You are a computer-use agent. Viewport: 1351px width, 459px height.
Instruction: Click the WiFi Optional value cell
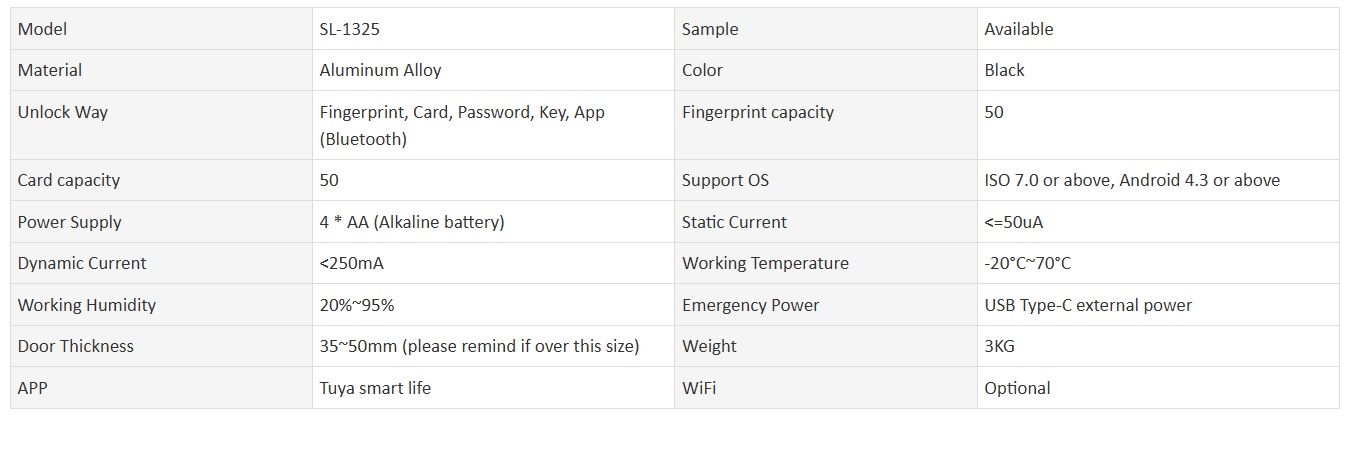[x=1158, y=388]
